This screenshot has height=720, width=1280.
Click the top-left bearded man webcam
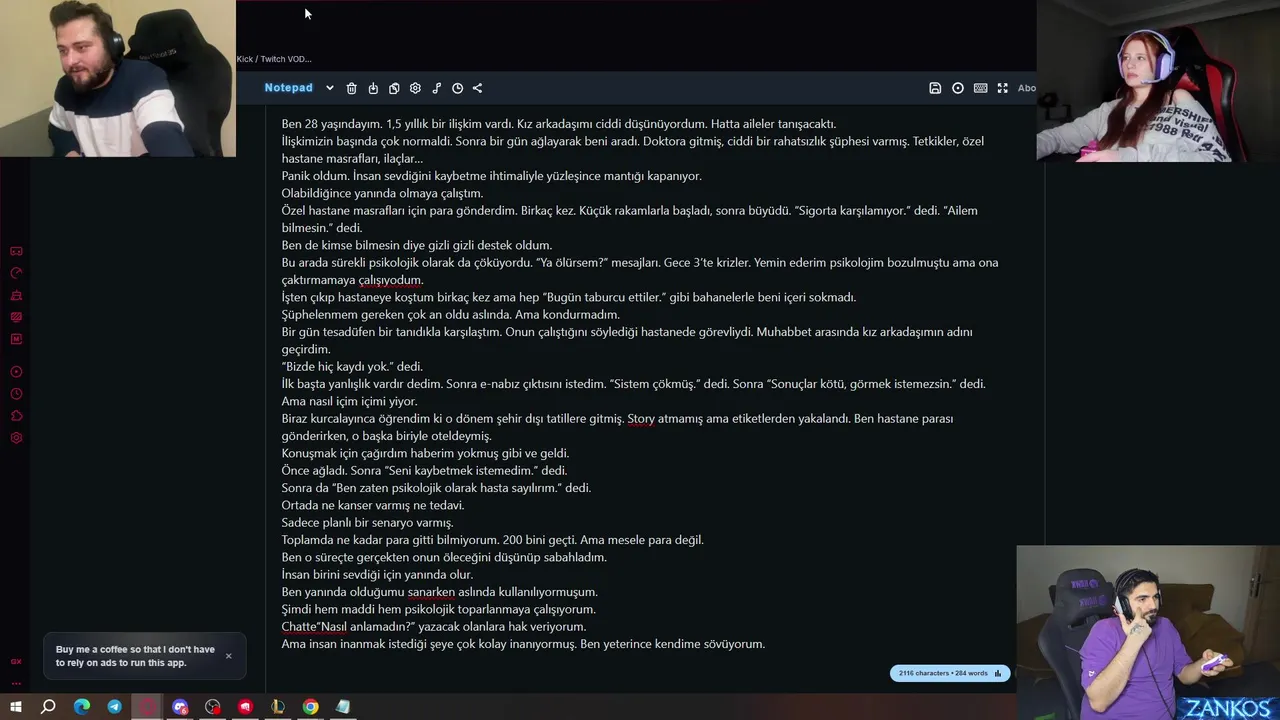[x=118, y=78]
